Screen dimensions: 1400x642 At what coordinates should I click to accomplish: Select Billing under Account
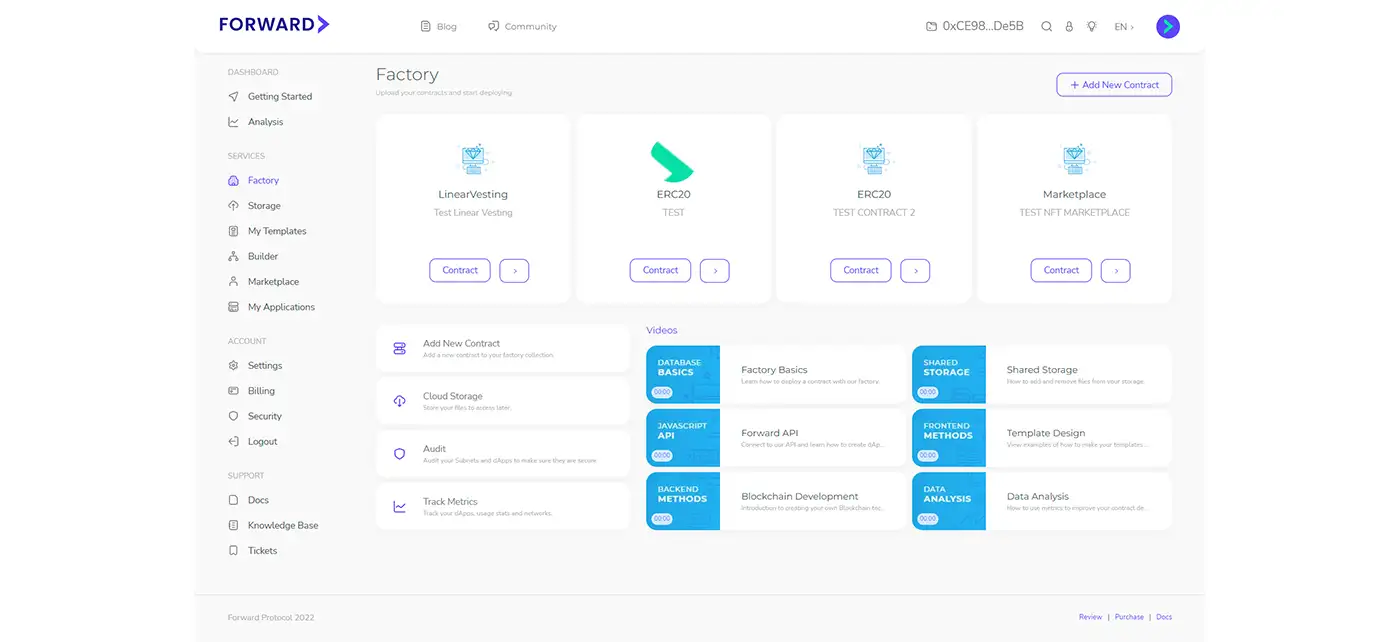[261, 391]
